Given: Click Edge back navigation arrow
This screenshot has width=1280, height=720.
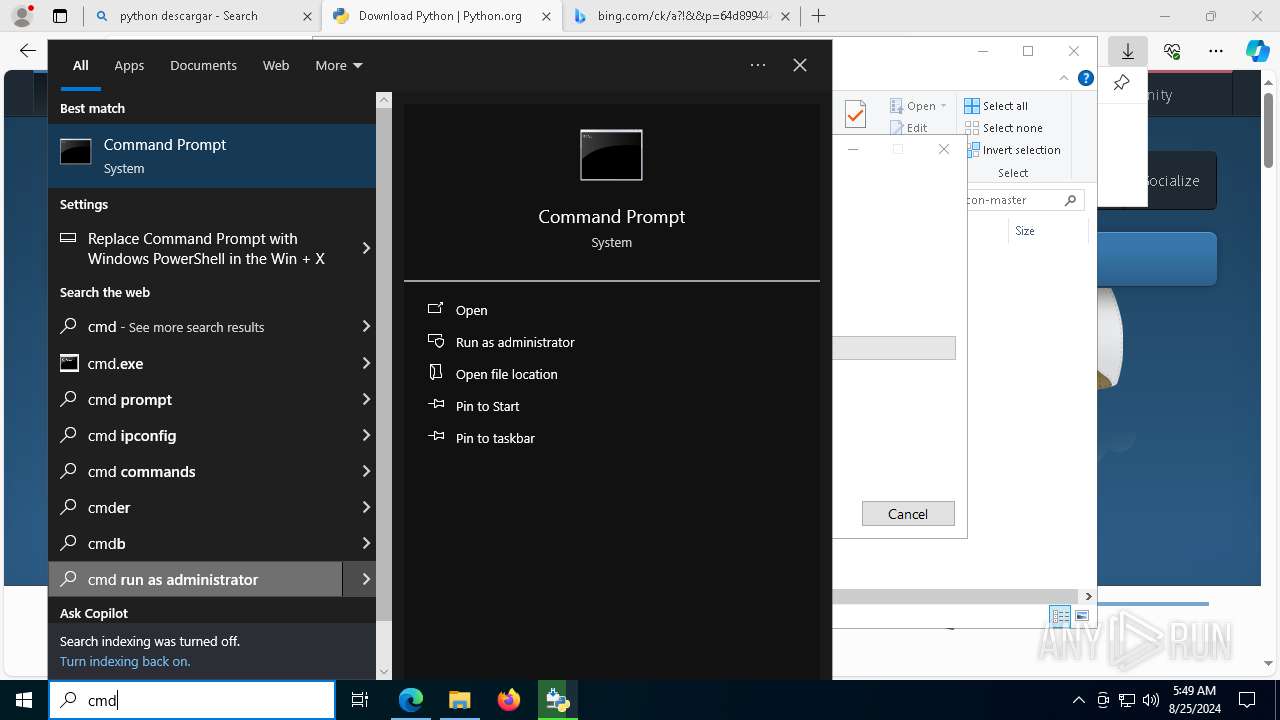Looking at the screenshot, I should click(x=28, y=51).
